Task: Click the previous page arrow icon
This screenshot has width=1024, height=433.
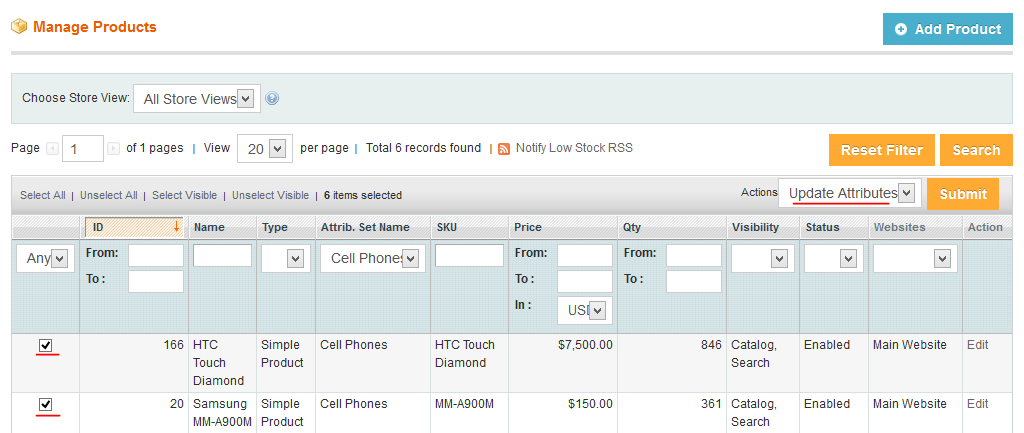Action: pyautogui.click(x=52, y=149)
